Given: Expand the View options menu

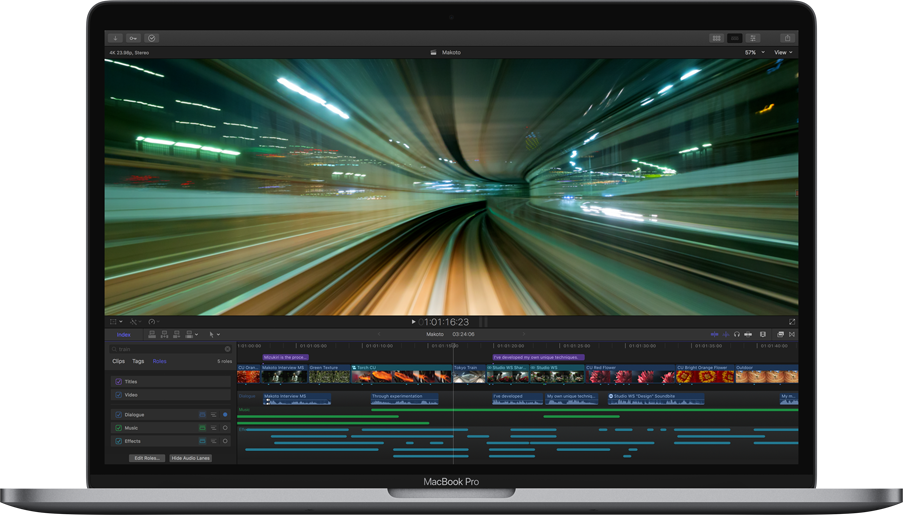Looking at the screenshot, I should [x=783, y=52].
